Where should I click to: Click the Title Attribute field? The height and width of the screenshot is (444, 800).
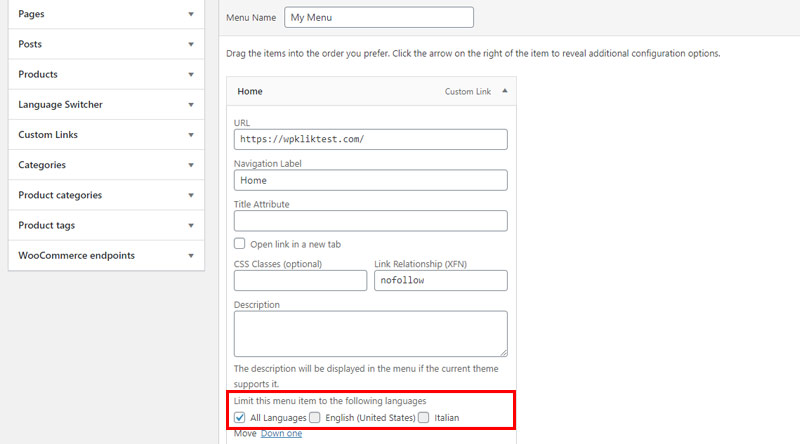tap(370, 221)
